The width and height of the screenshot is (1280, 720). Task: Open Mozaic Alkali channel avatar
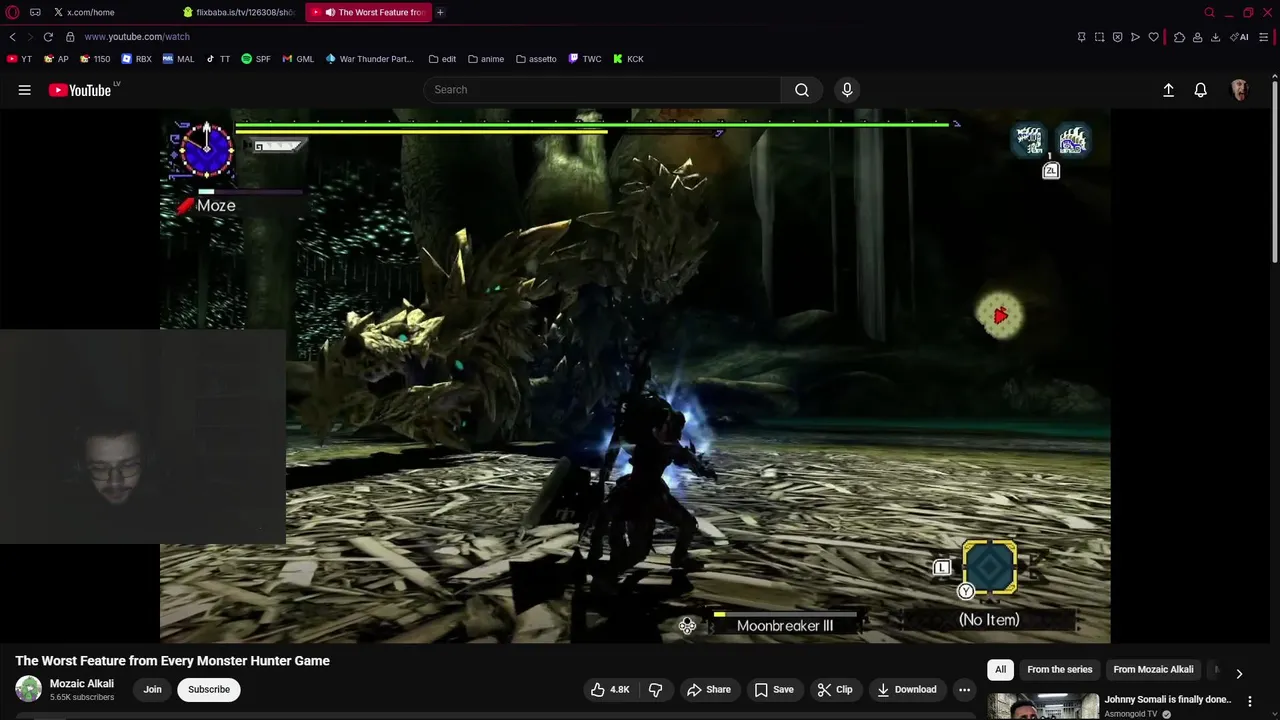pos(28,689)
